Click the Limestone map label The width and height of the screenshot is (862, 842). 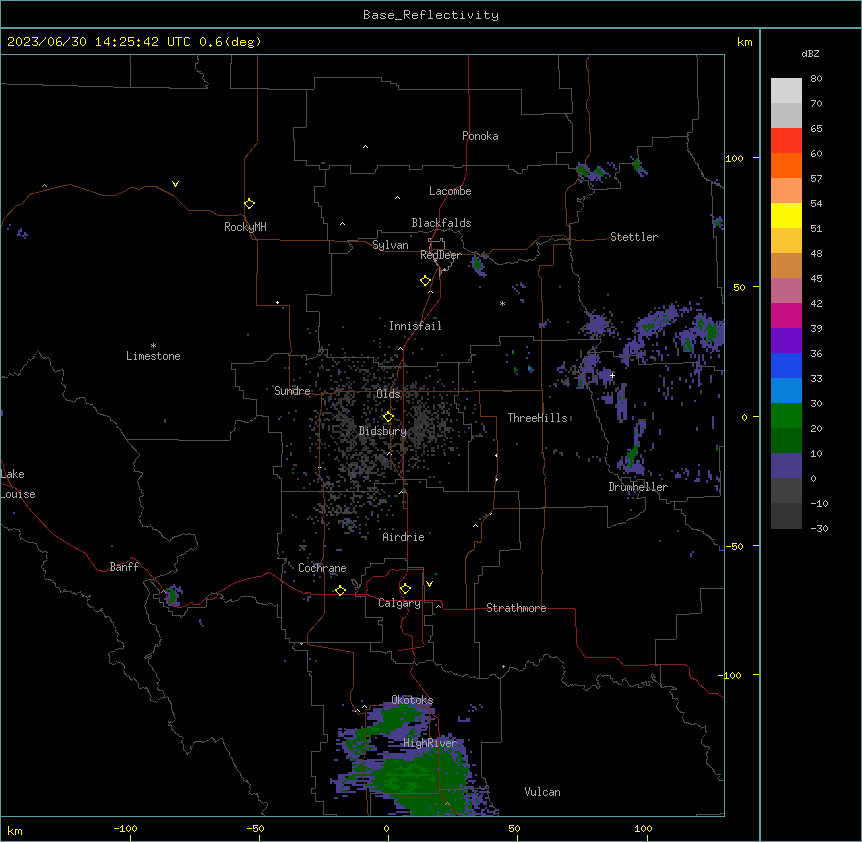[x=153, y=356]
